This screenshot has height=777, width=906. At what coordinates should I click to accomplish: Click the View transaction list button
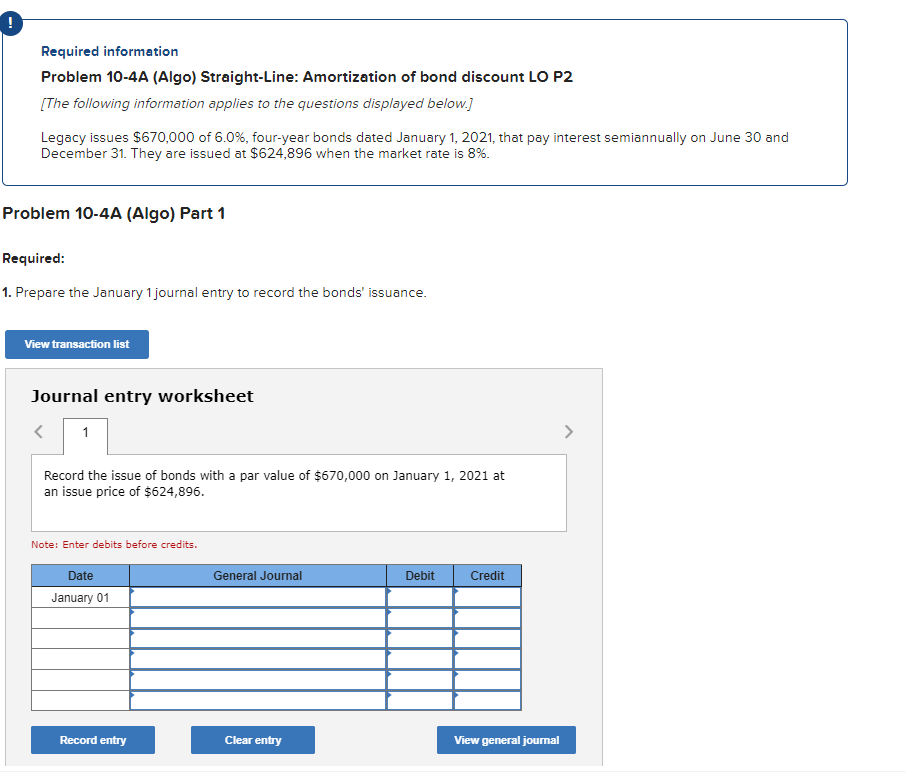[x=76, y=344]
